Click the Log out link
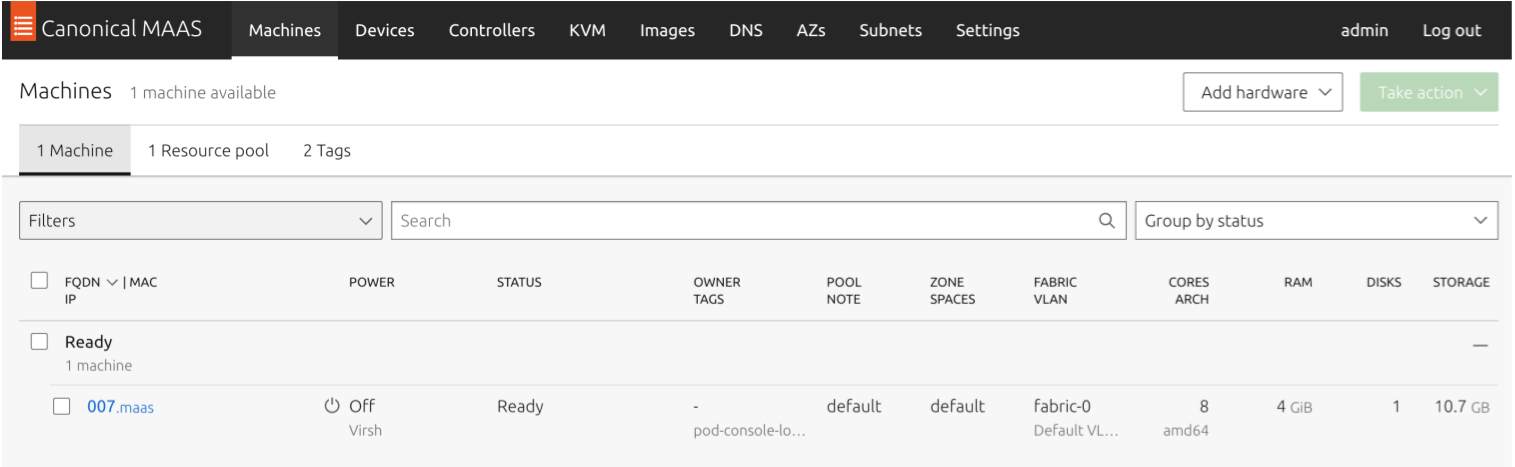This screenshot has width=1515, height=467. click(1451, 30)
